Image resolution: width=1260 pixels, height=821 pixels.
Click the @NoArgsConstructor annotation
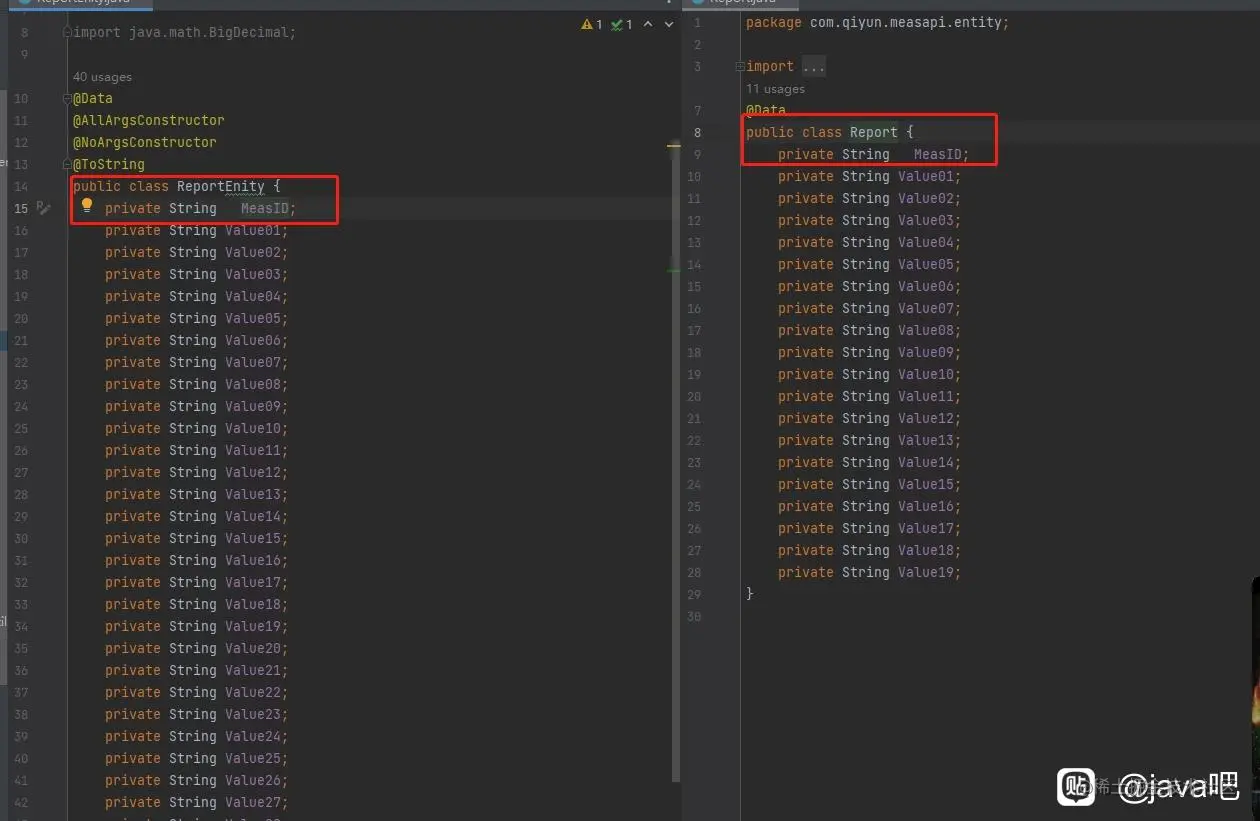pos(145,142)
